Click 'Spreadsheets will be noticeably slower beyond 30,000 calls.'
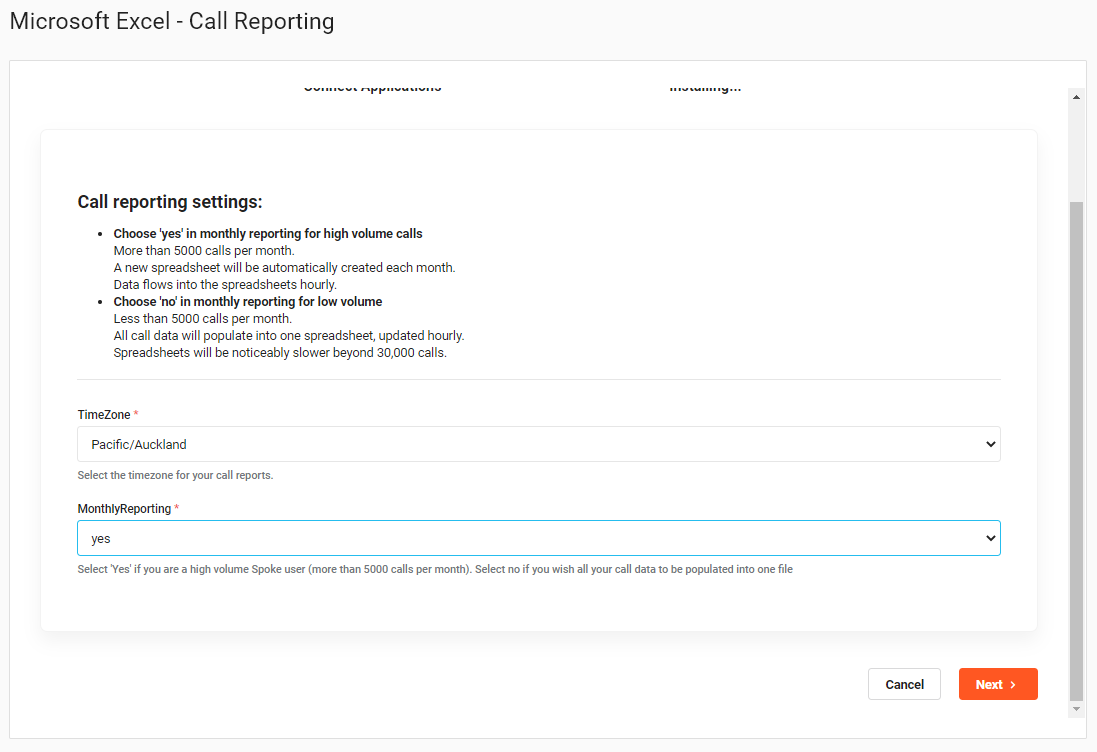This screenshot has height=752, width=1097. (x=281, y=353)
